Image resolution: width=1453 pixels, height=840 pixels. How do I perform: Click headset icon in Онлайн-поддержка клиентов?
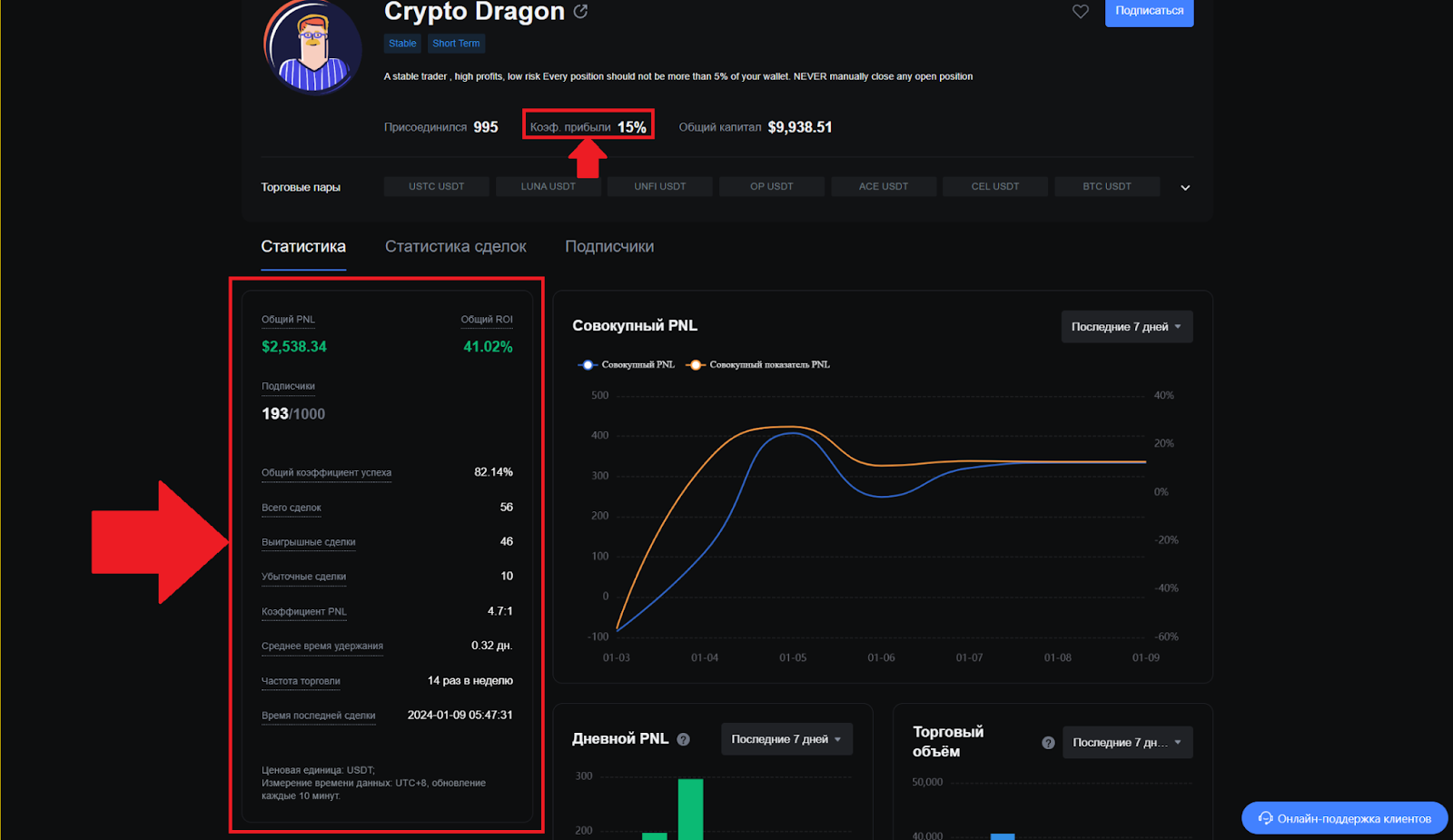click(1265, 818)
